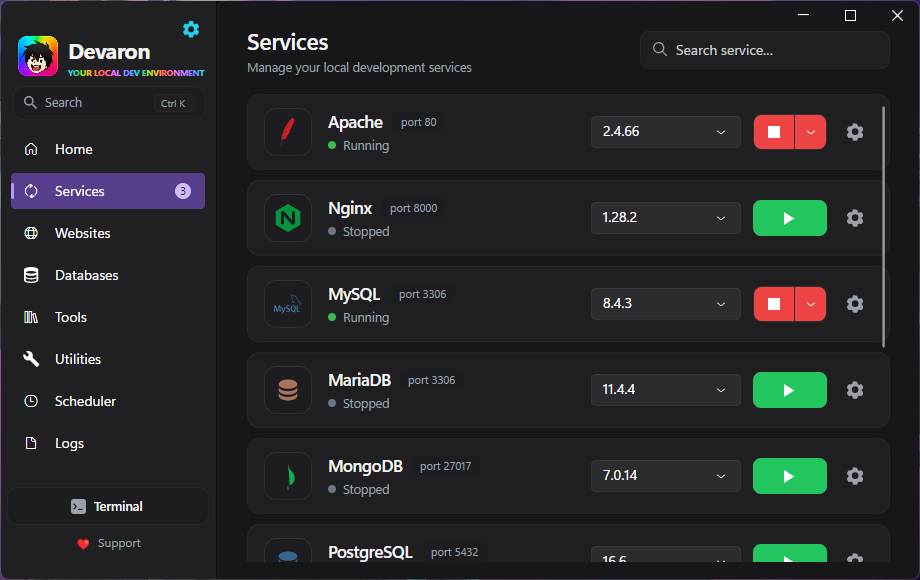Click the Ctrl K shortcut hint
Viewport: 920px width, 580px height.
(173, 103)
